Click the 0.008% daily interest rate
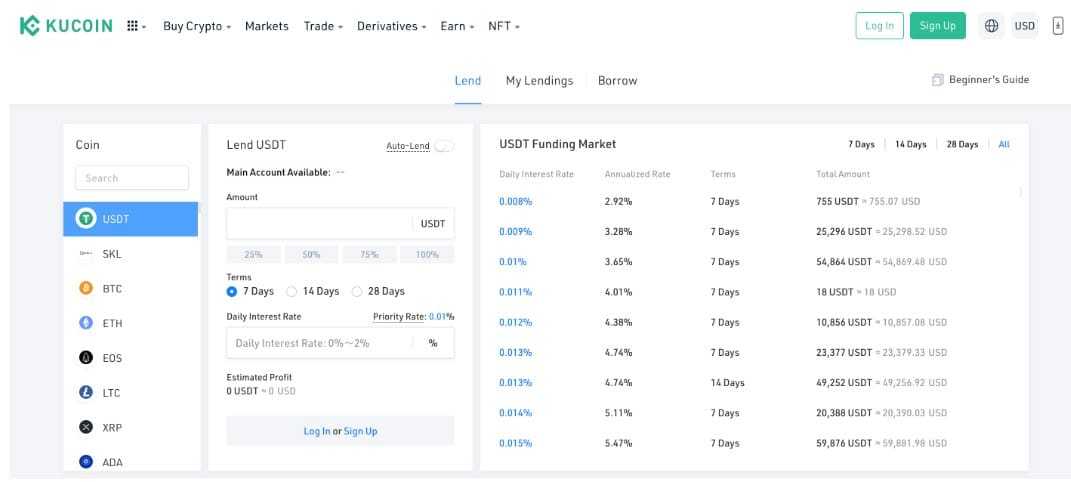The height and width of the screenshot is (482, 1071). (516, 201)
